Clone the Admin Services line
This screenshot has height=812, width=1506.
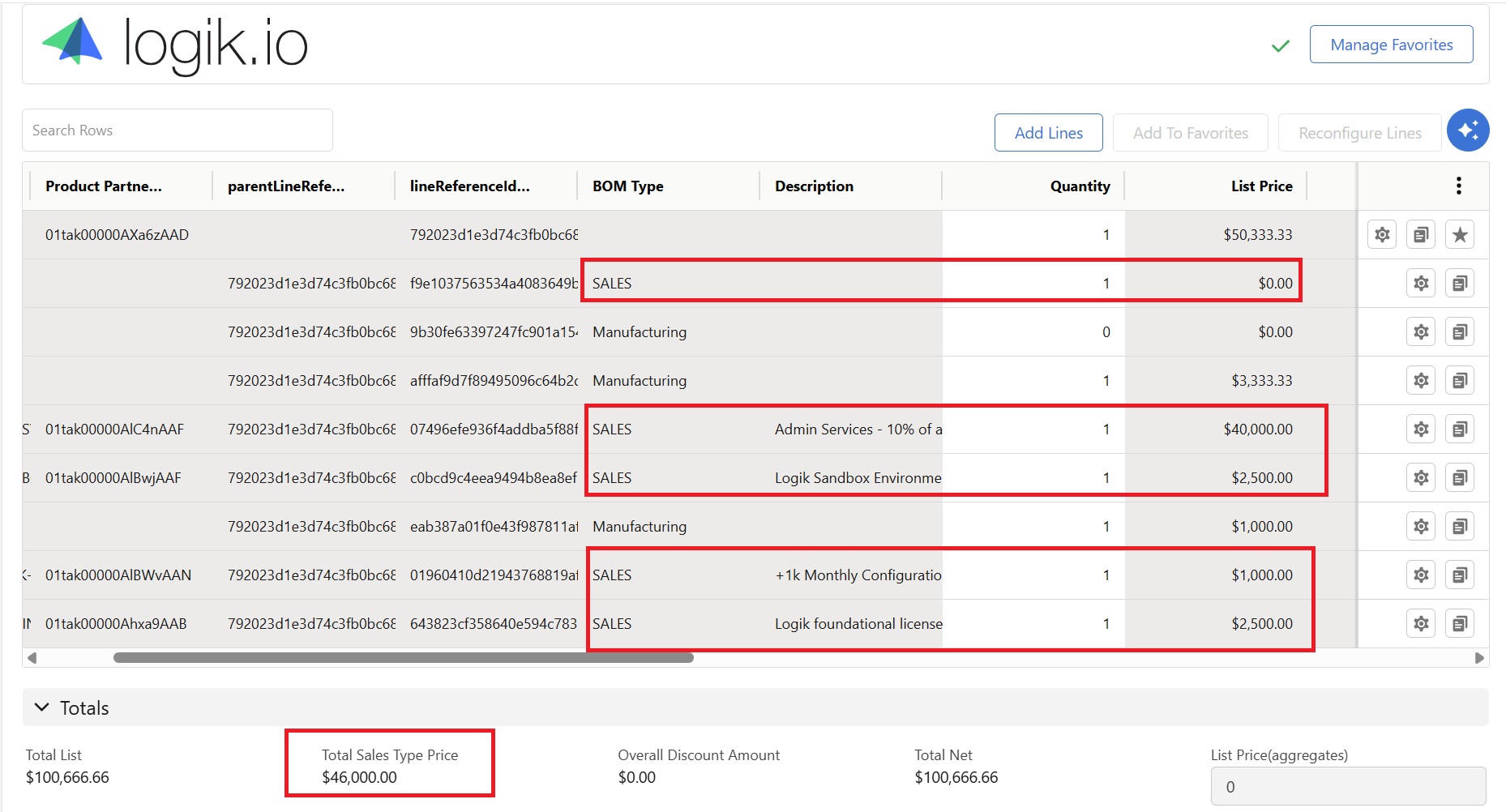1460,430
